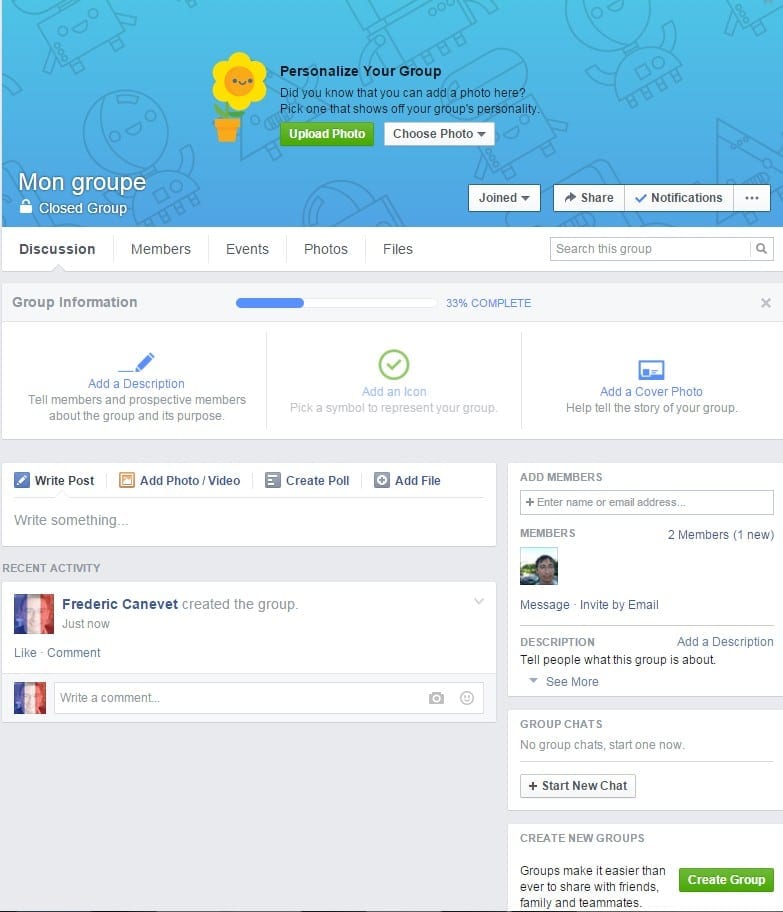Click the Add Members name input field
Viewport: 783px width, 912px height.
[646, 503]
